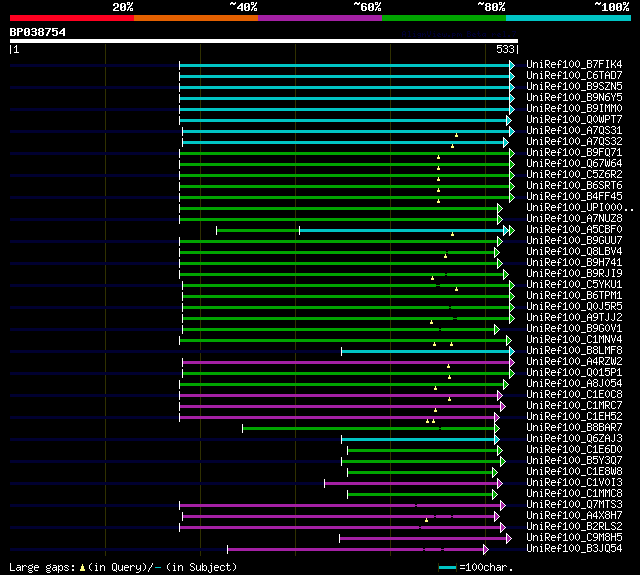Open hit UniRef100_B9N6Y5
The image size is (640, 575).
[x=574, y=98]
